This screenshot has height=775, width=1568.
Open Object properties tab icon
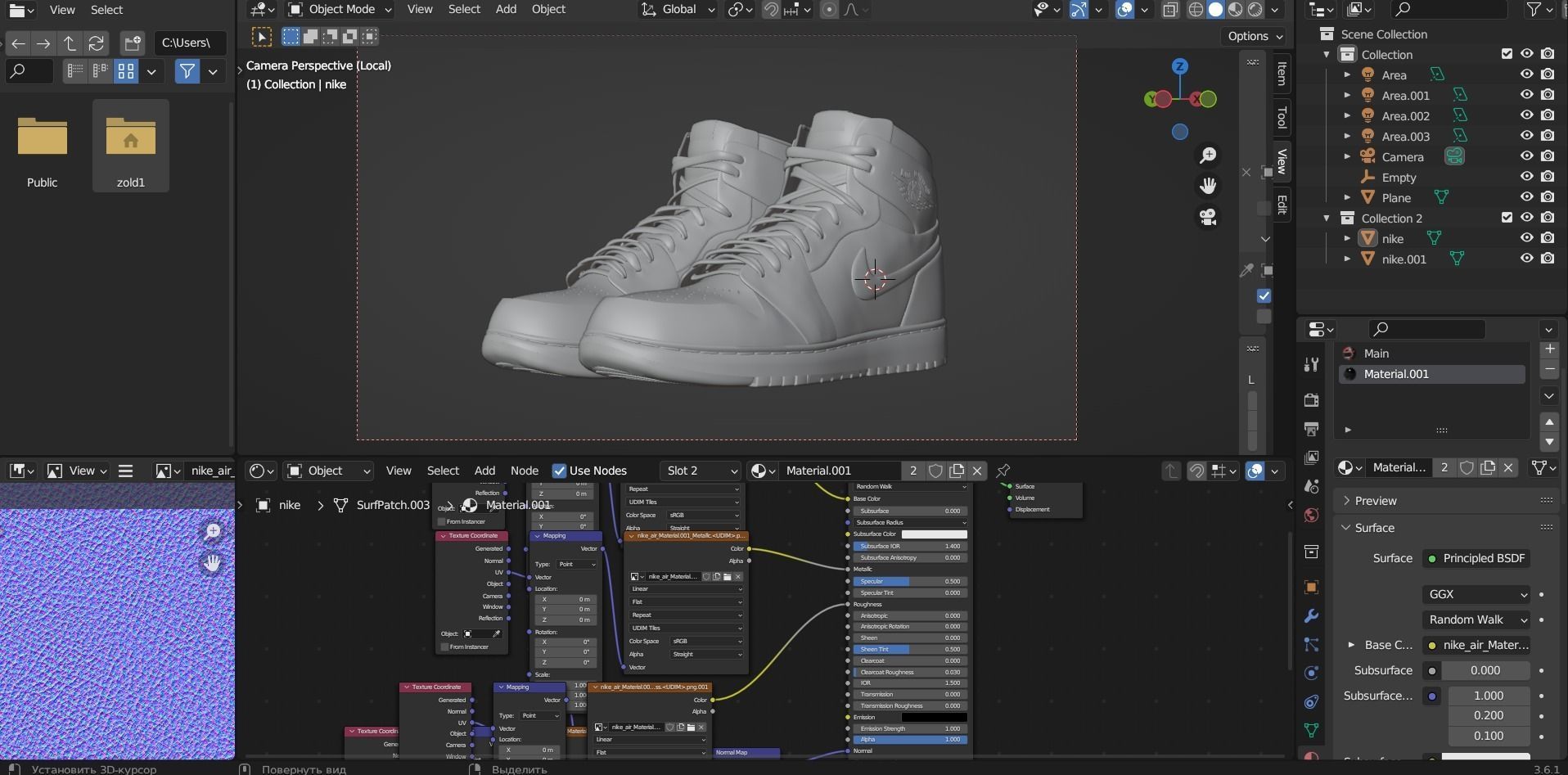pyautogui.click(x=1311, y=587)
